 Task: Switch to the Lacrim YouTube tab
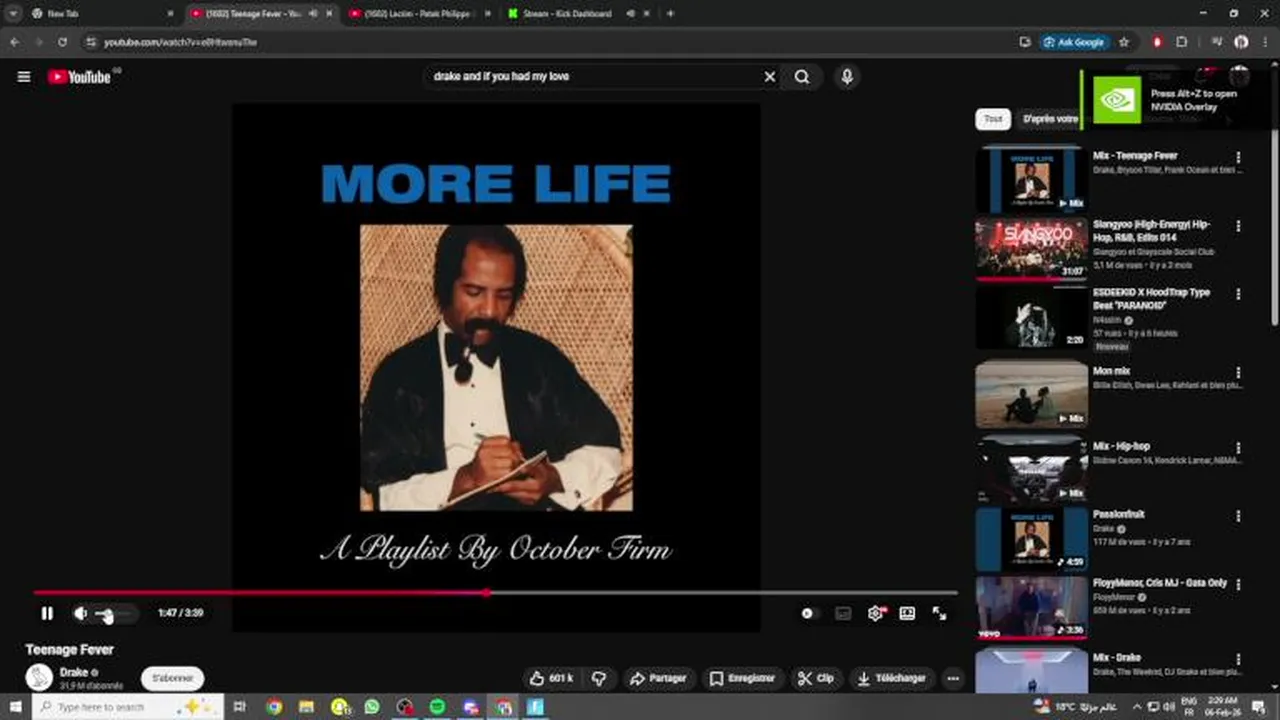point(420,14)
